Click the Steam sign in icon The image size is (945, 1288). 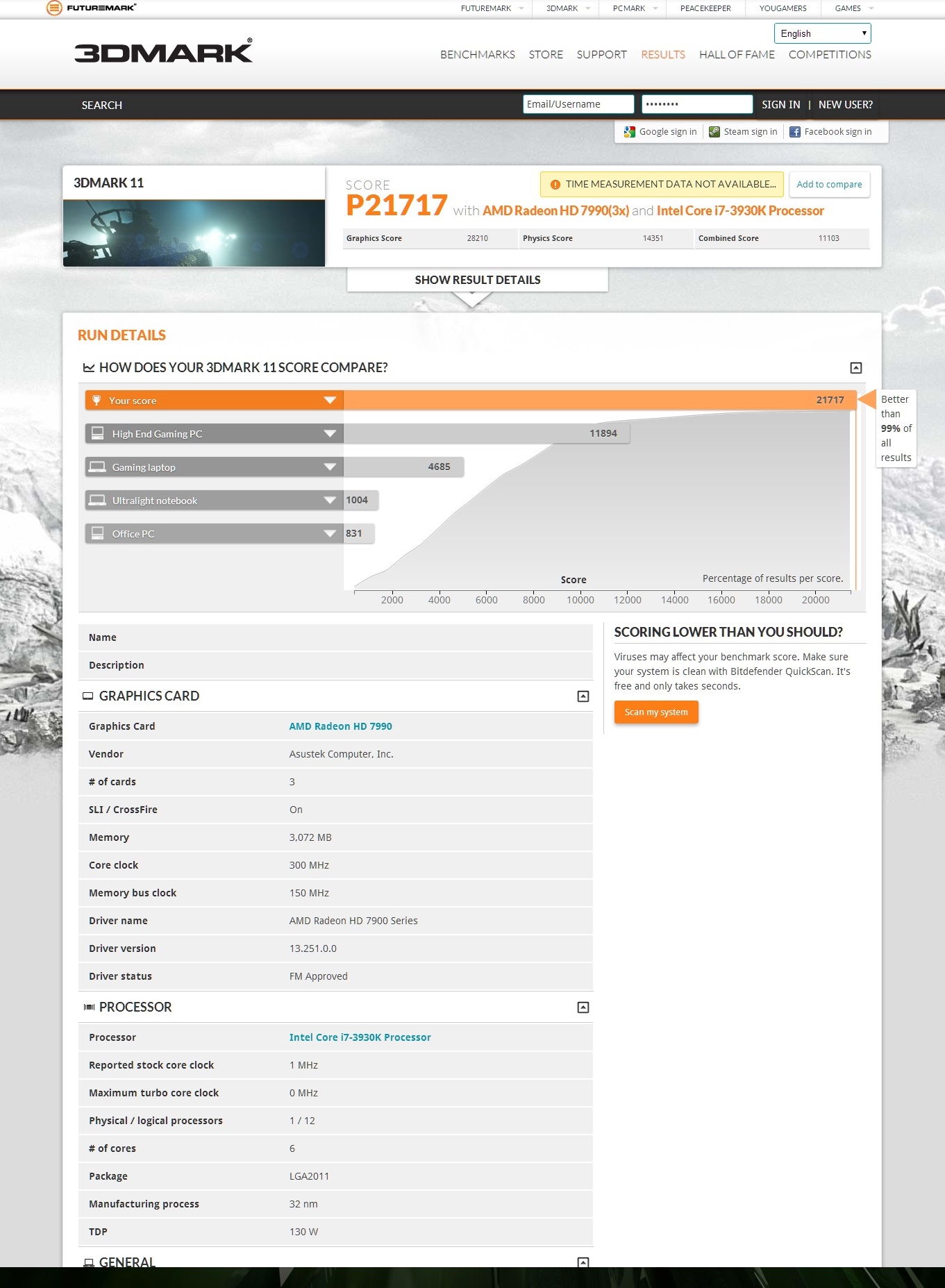coord(714,132)
